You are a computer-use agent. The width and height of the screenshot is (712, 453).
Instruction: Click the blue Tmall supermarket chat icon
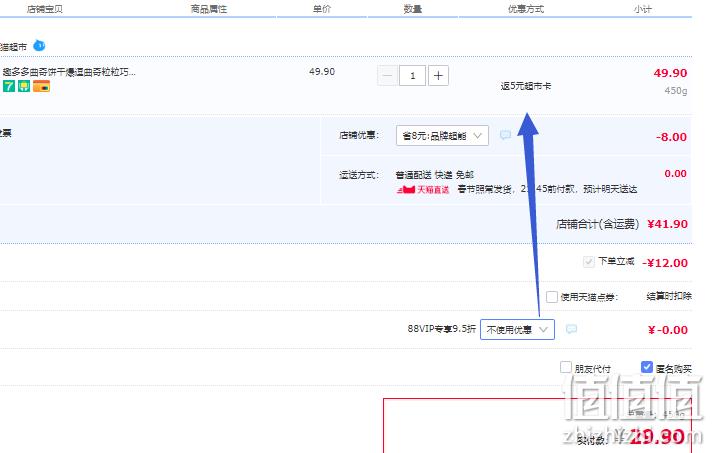click(x=39, y=45)
